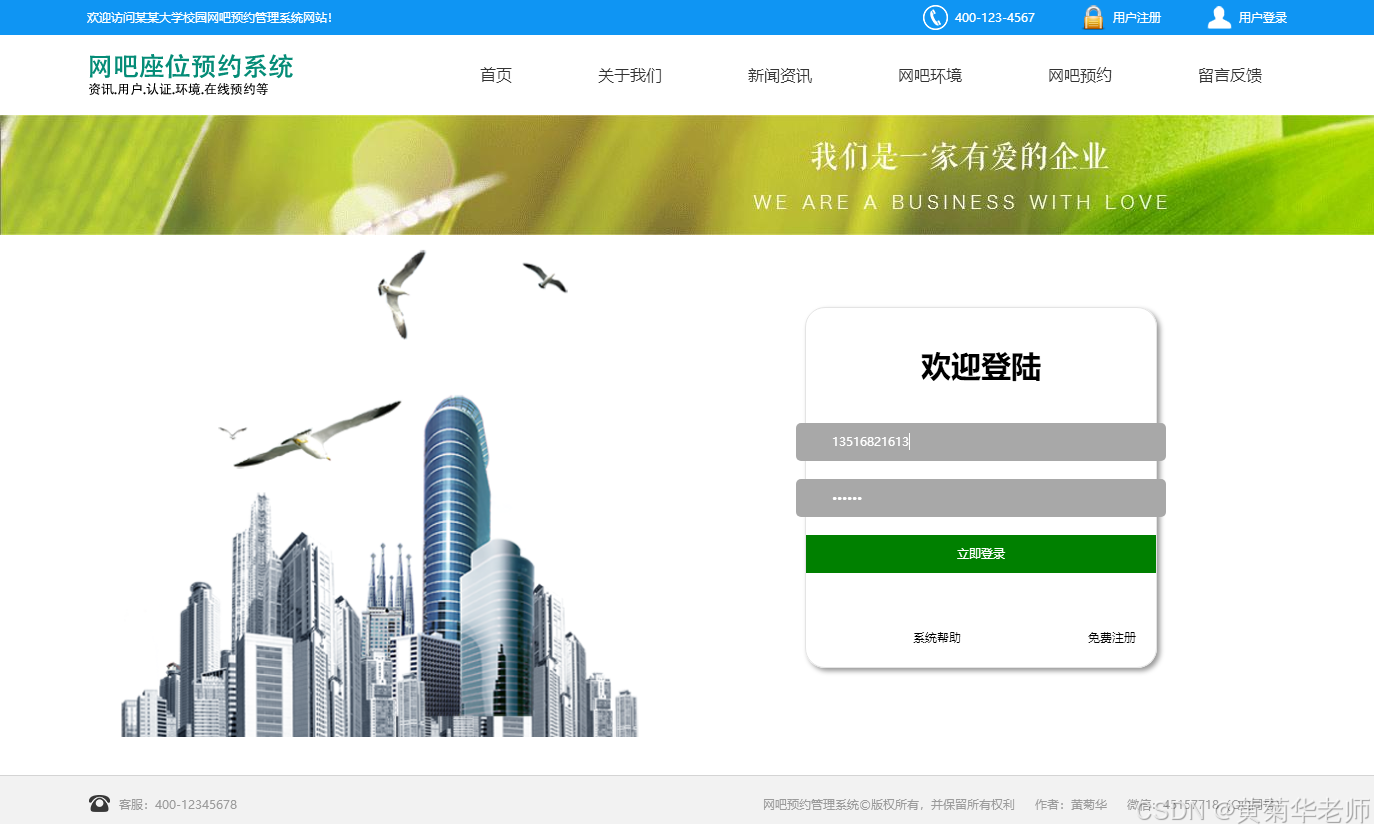1374x834 pixels.
Task: Click the phone handset icon in the top bar
Action: click(935, 17)
